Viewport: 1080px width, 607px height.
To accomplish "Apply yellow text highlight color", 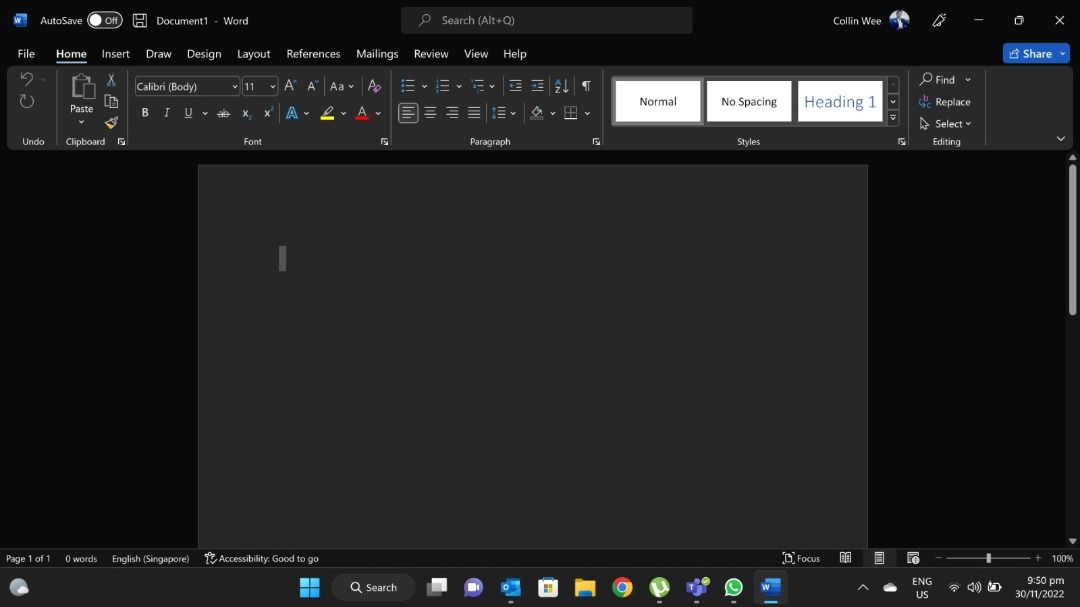I will click(x=328, y=113).
